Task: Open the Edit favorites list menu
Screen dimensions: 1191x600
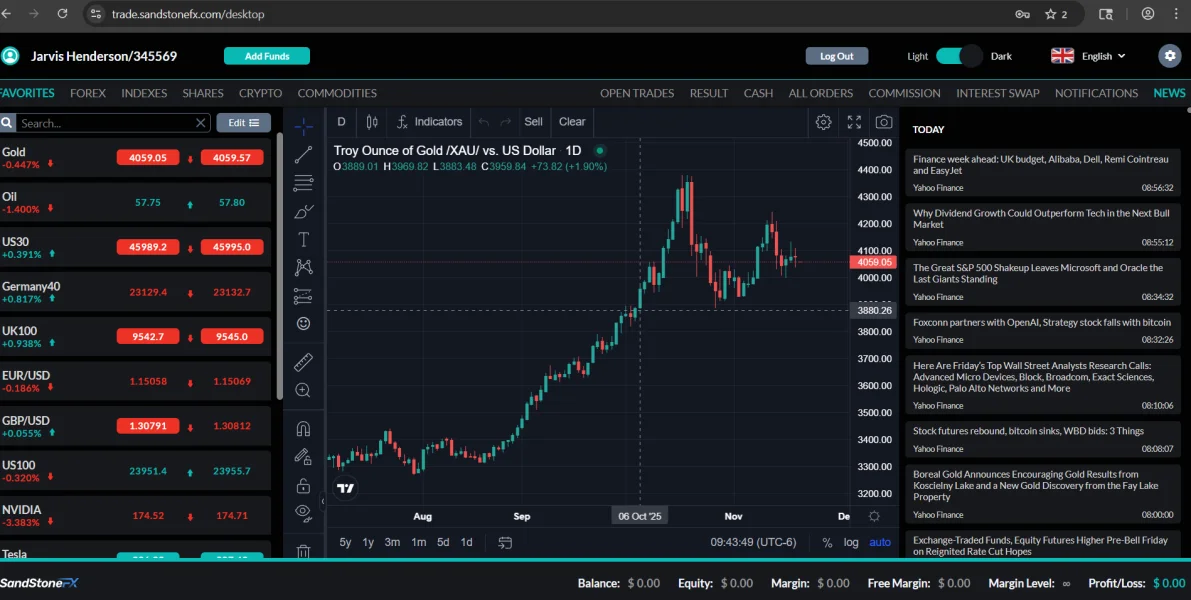Action: click(x=243, y=123)
